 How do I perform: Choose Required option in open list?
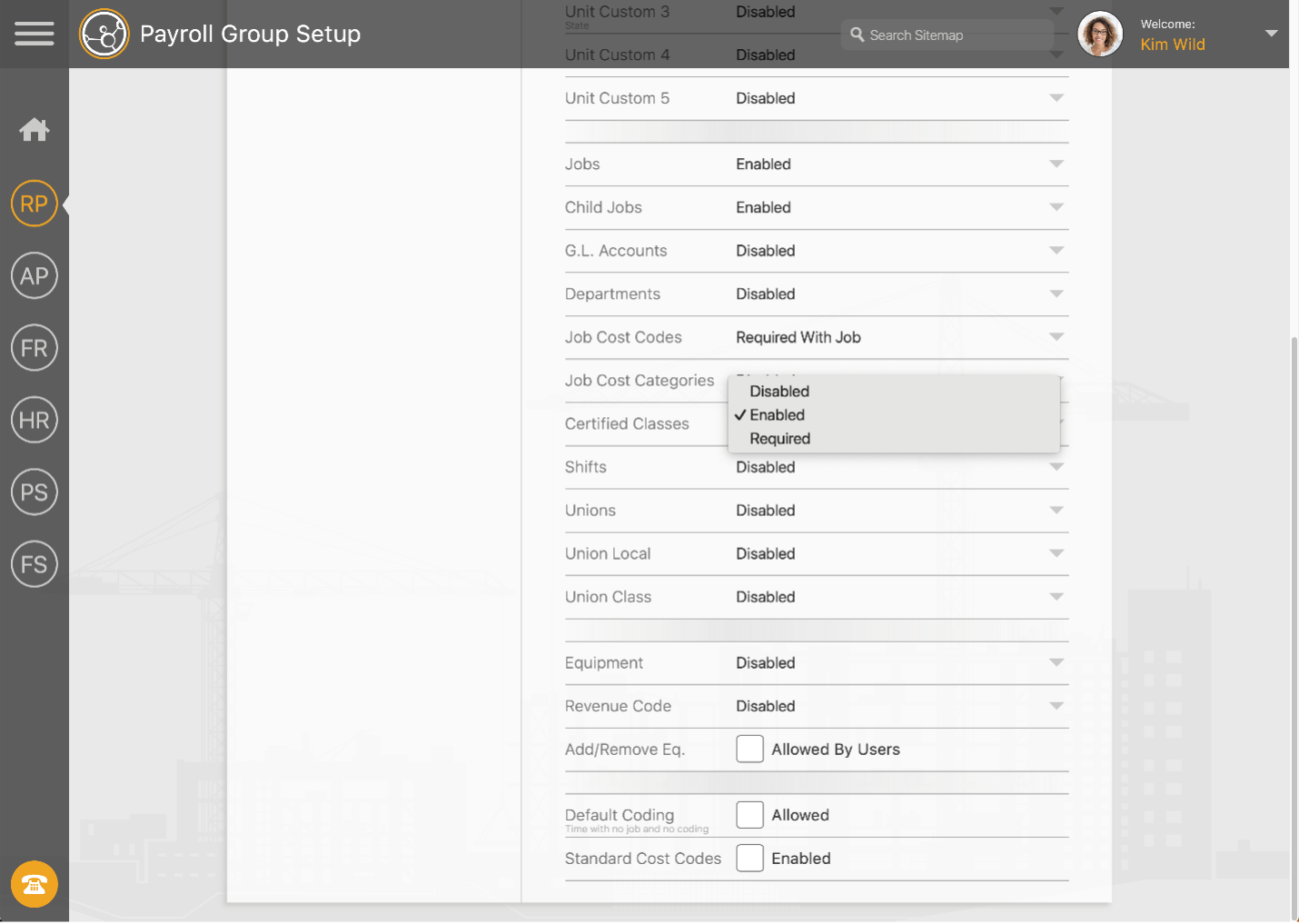779,439
